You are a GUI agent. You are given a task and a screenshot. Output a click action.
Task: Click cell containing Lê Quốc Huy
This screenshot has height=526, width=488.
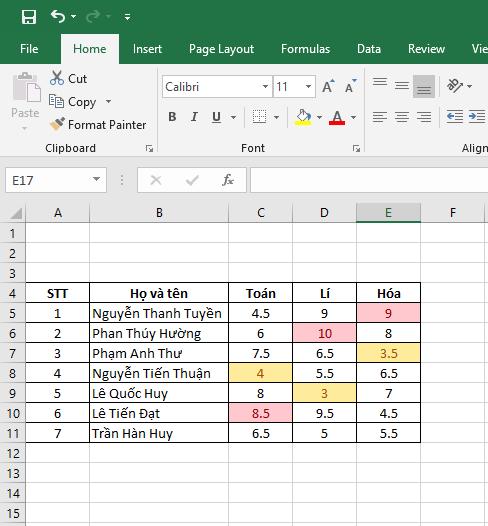159,393
